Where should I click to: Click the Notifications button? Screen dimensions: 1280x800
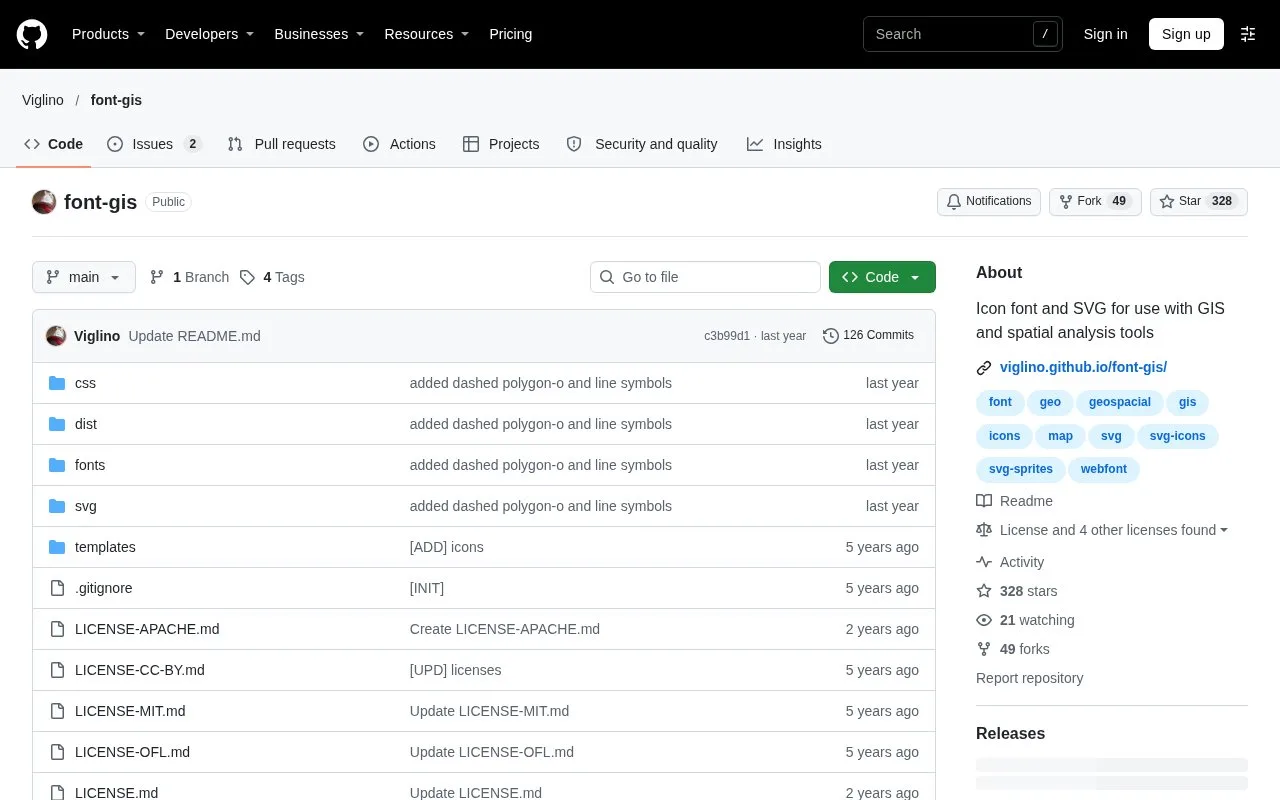[x=989, y=202]
